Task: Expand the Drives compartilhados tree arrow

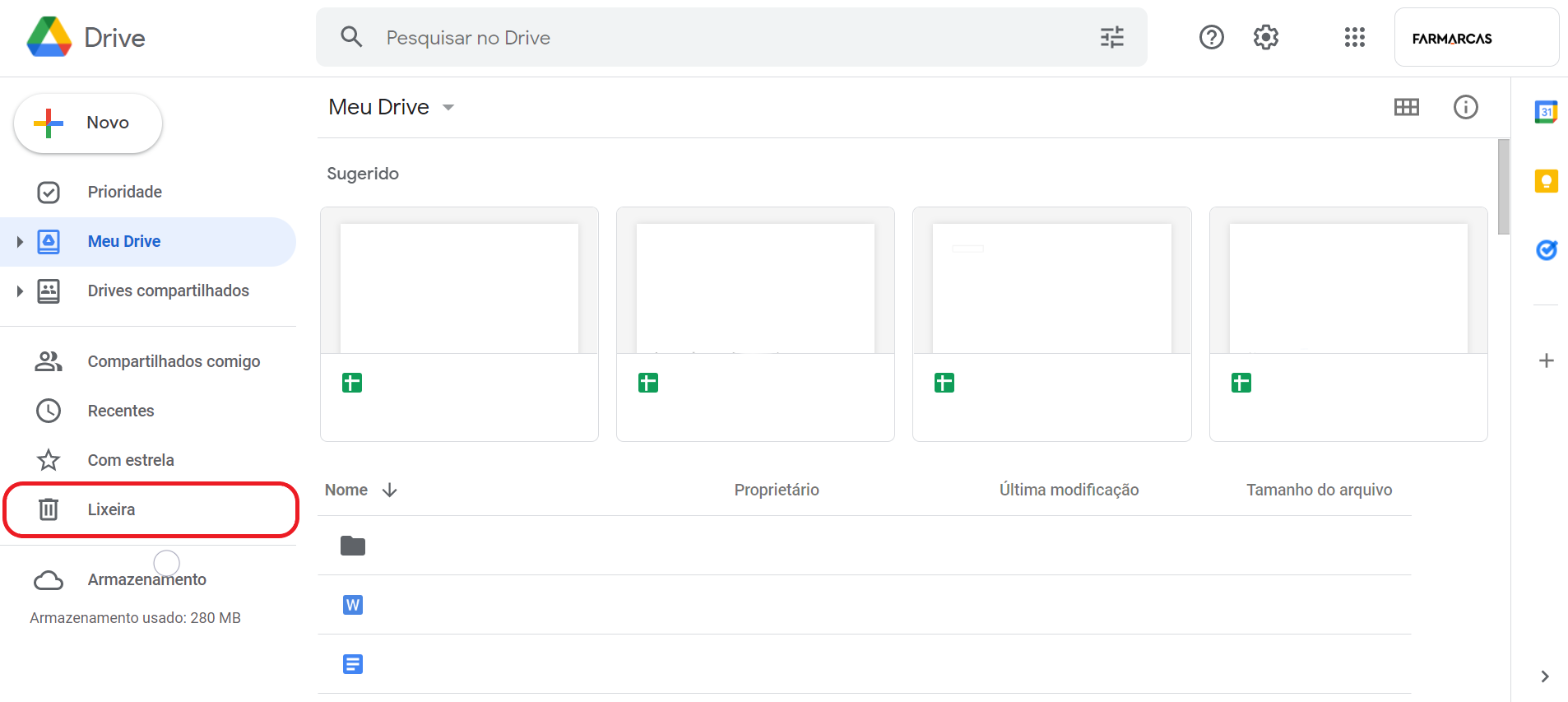Action: [x=20, y=291]
